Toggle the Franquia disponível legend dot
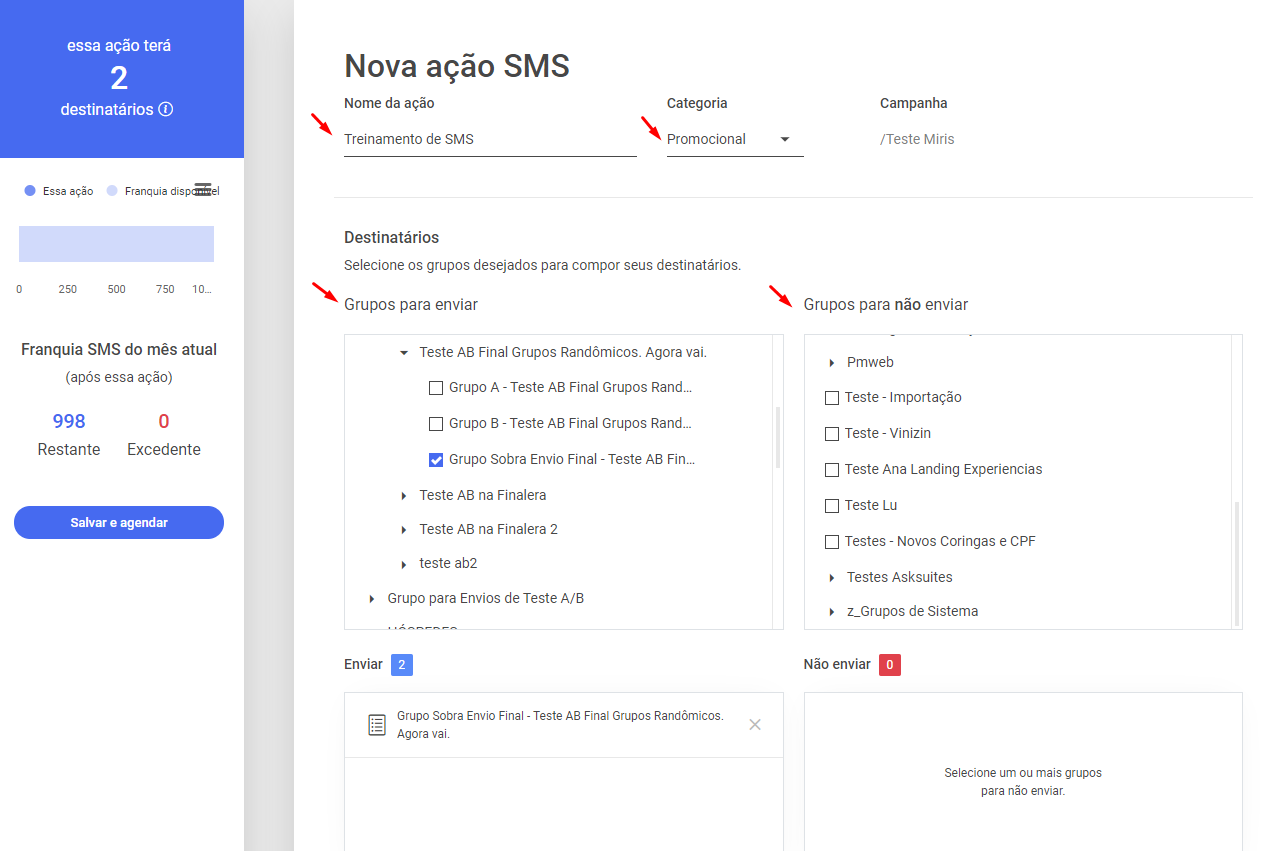Viewport: 1286px width, 851px height. [x=112, y=191]
